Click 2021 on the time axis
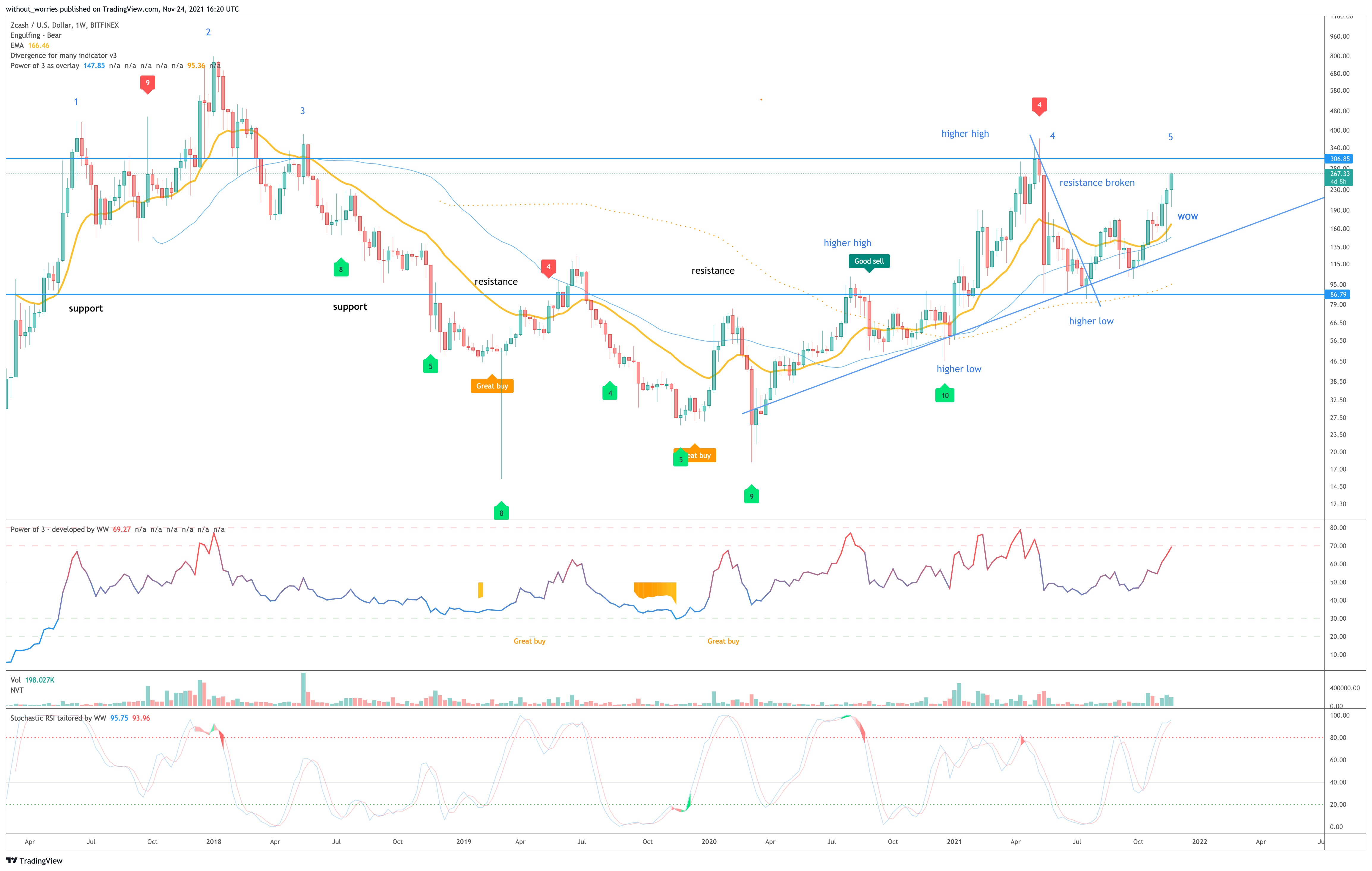Screen dimensions: 1372x871 954,842
